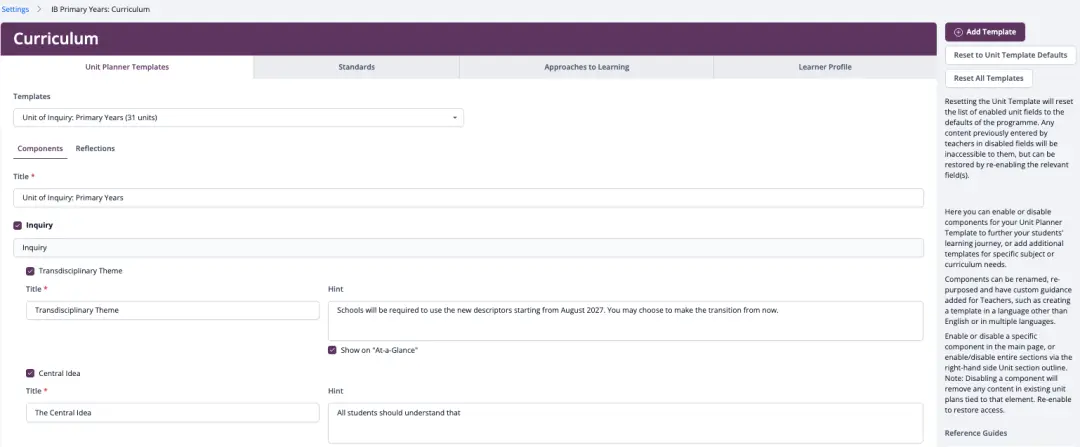The image size is (1080, 447).
Task: Toggle the Central Idea checkbox
Action: (30, 373)
